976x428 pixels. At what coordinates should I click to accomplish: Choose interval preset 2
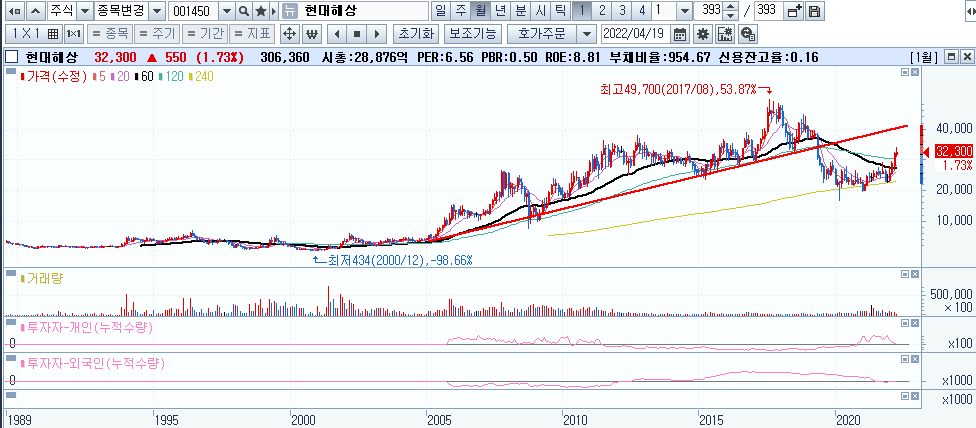[x=602, y=11]
